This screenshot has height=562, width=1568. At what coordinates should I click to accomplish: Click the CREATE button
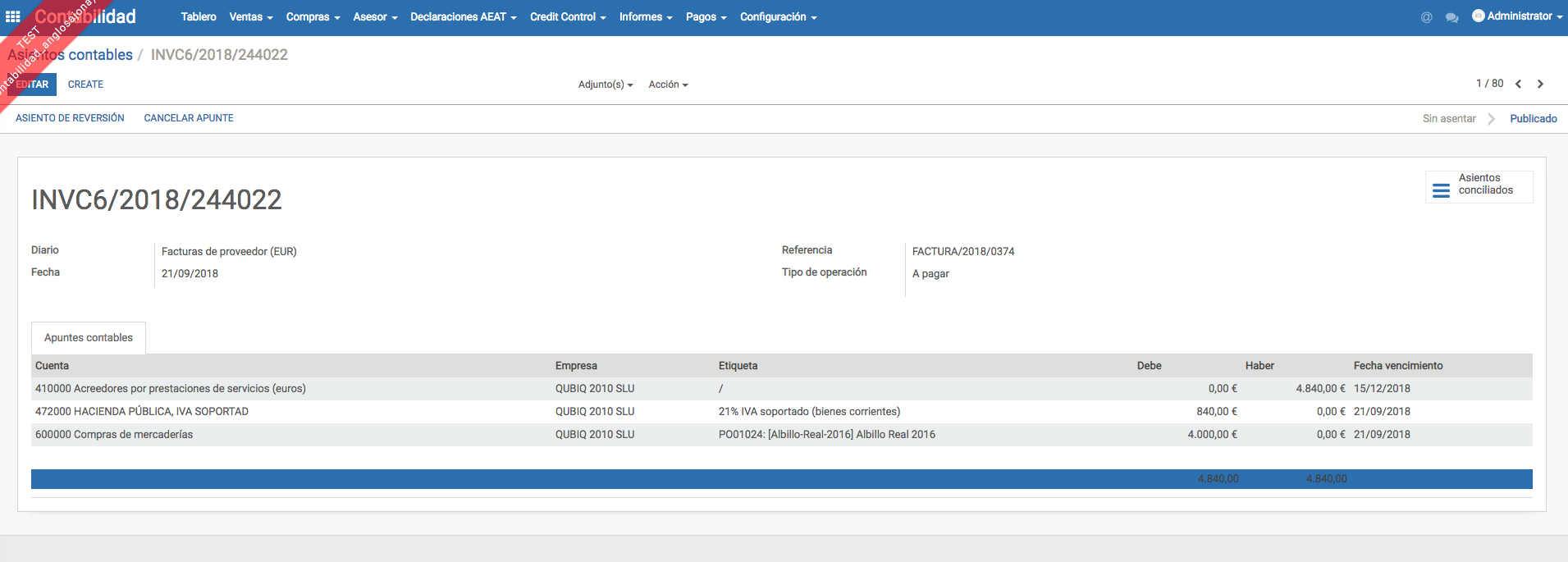point(85,85)
